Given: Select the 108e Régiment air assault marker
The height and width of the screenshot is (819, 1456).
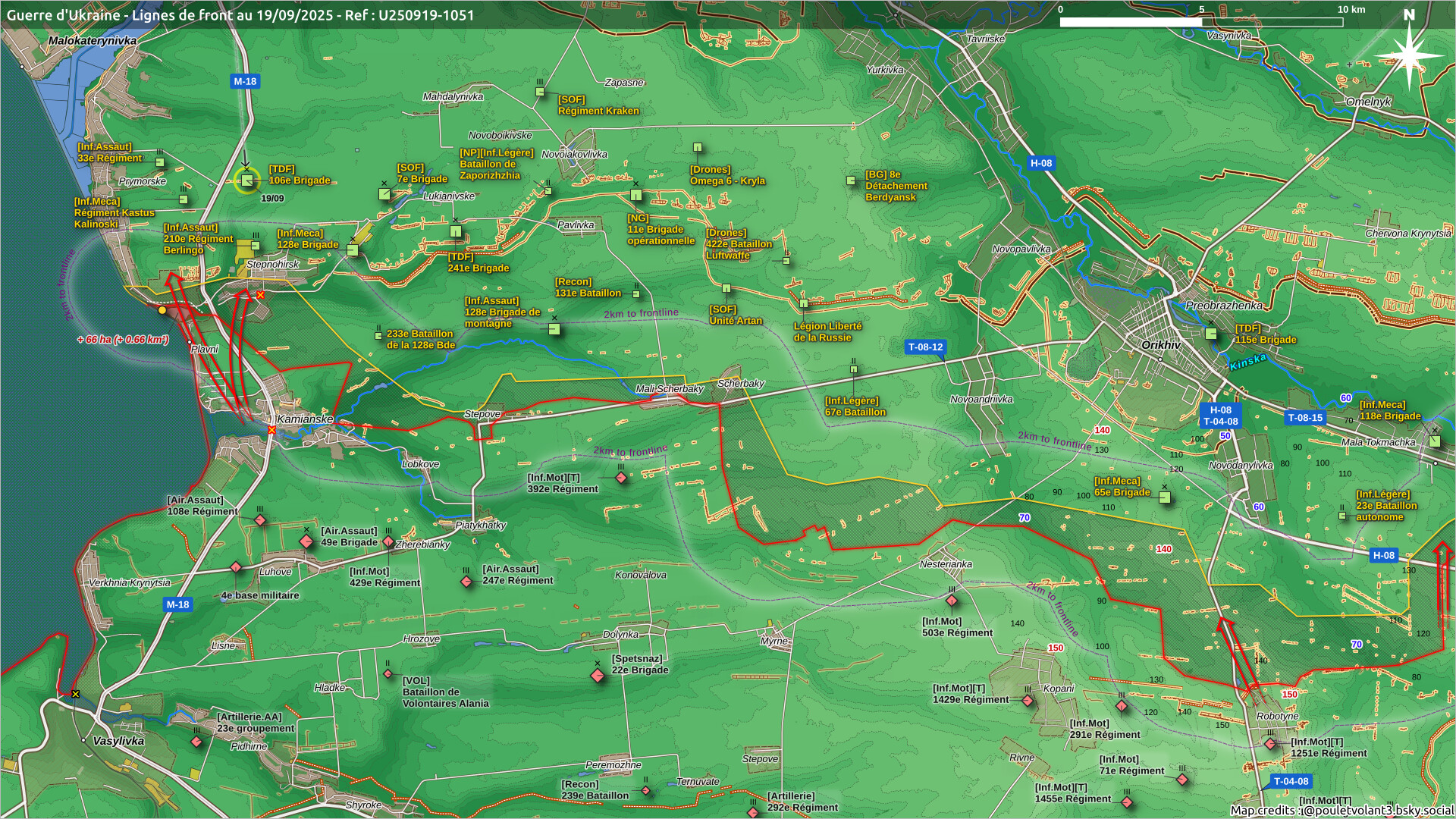Looking at the screenshot, I should [260, 520].
